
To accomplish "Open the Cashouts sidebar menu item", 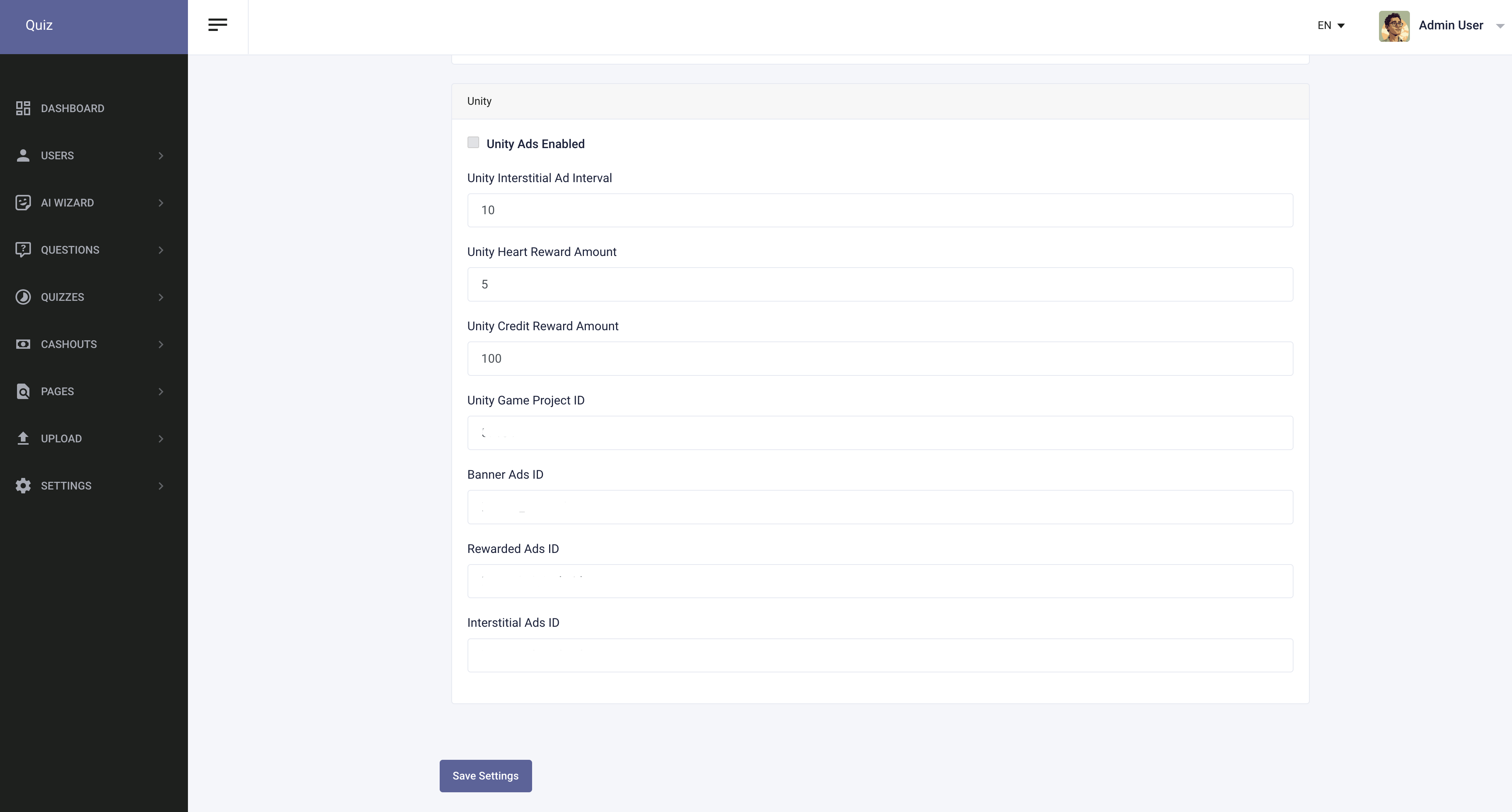I will pos(69,345).
